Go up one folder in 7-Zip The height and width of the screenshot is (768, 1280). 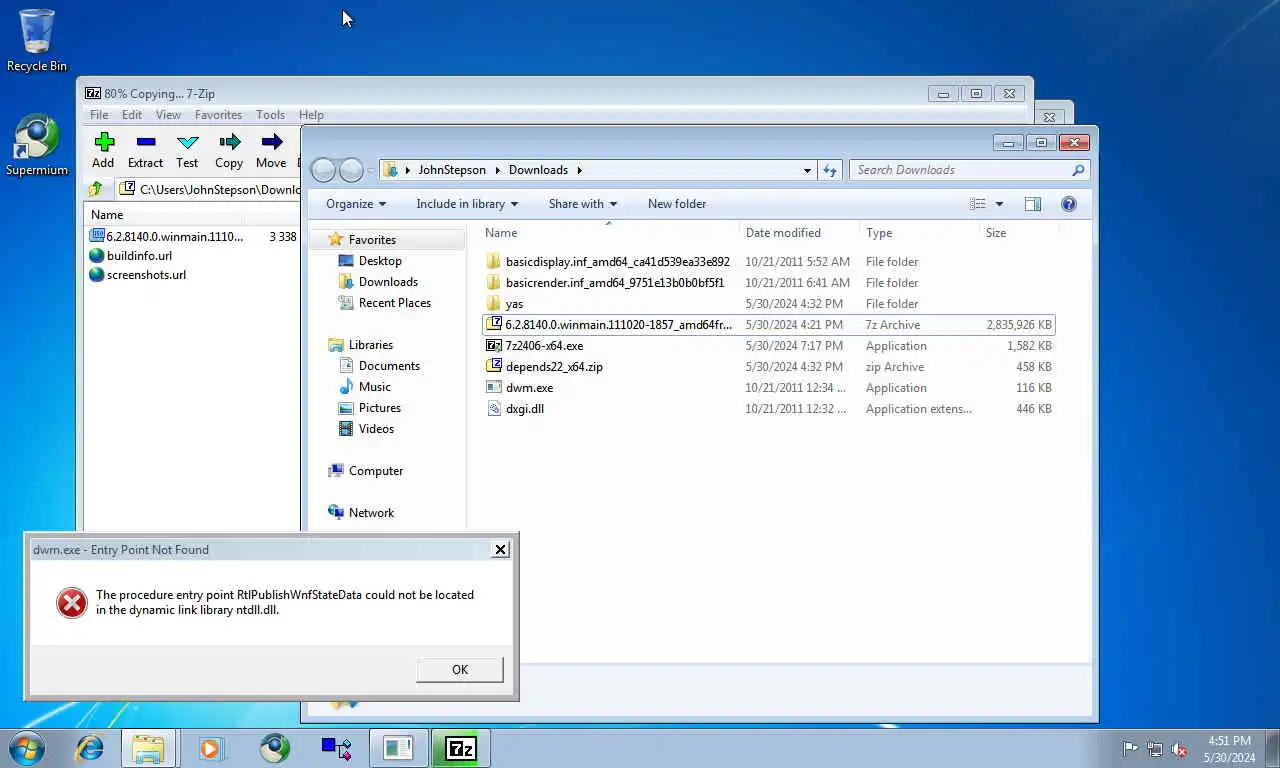point(95,189)
